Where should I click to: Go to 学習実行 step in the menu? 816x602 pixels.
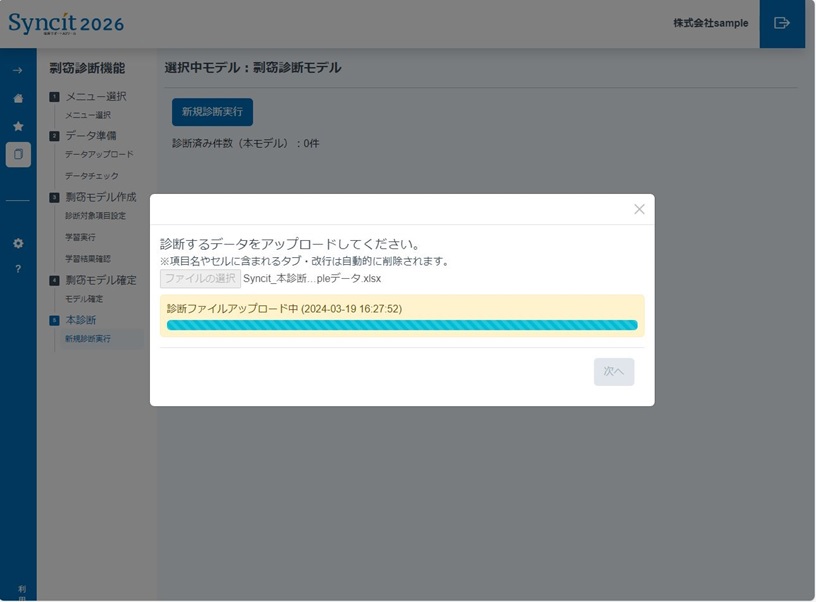80,237
